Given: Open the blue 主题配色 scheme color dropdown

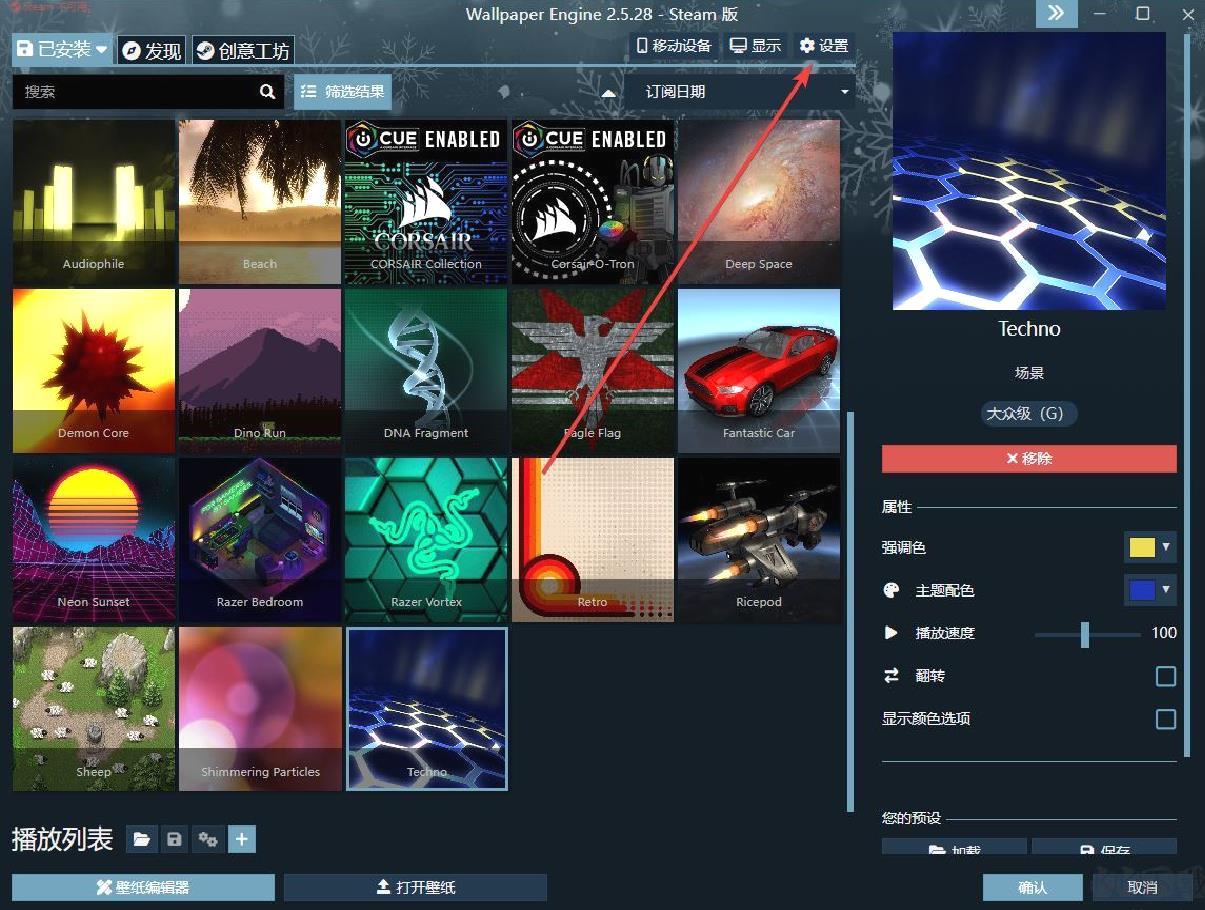Looking at the screenshot, I should [1150, 590].
